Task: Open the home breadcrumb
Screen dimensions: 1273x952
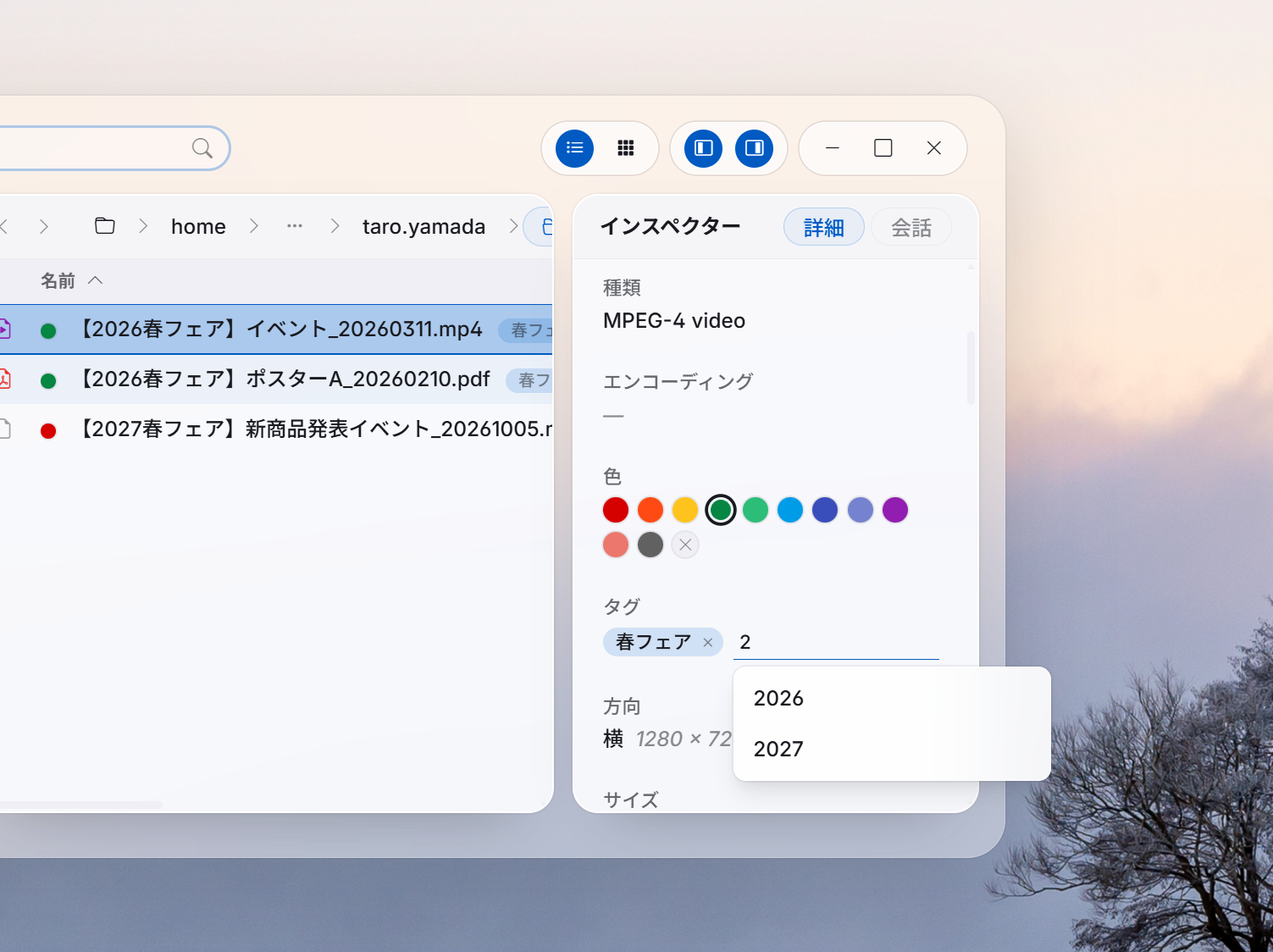Action: [198, 227]
